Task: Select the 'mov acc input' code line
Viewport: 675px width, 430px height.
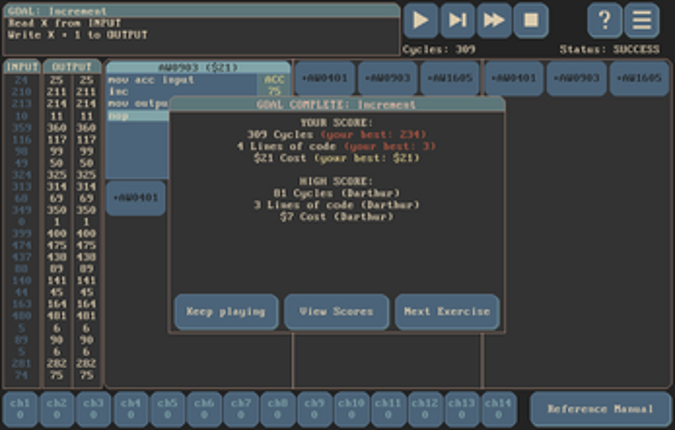Action: [181, 80]
